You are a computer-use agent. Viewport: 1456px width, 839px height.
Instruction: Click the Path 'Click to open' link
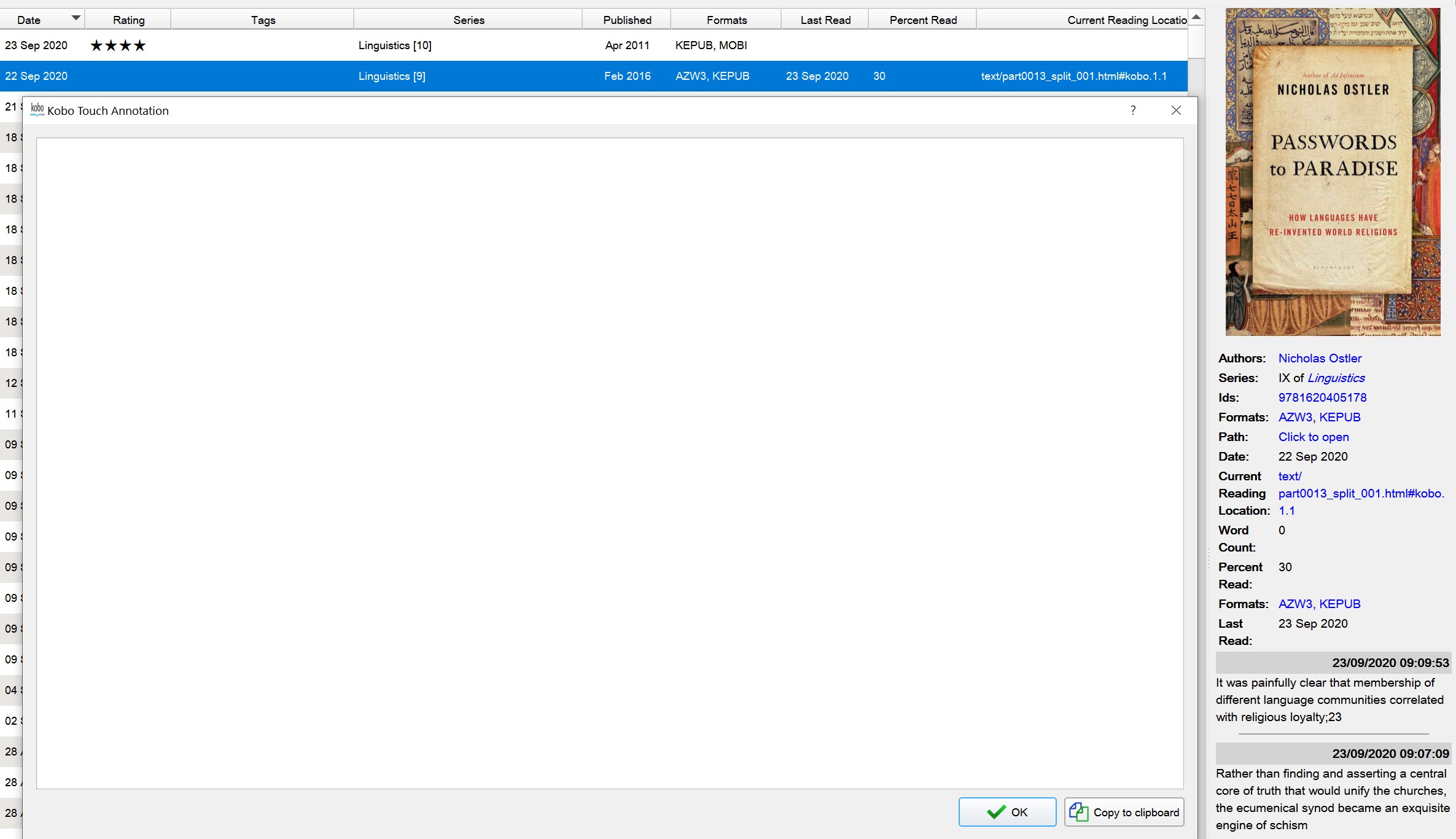coord(1313,437)
